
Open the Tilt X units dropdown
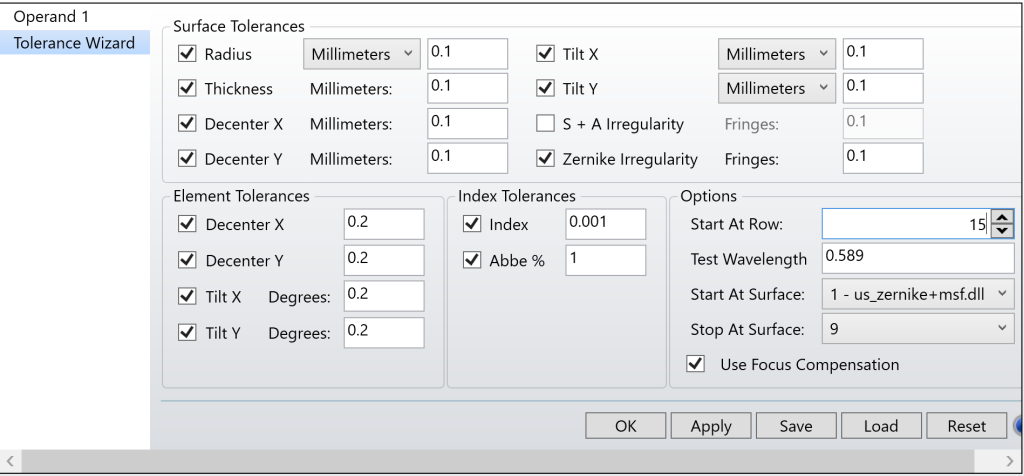(x=777, y=53)
